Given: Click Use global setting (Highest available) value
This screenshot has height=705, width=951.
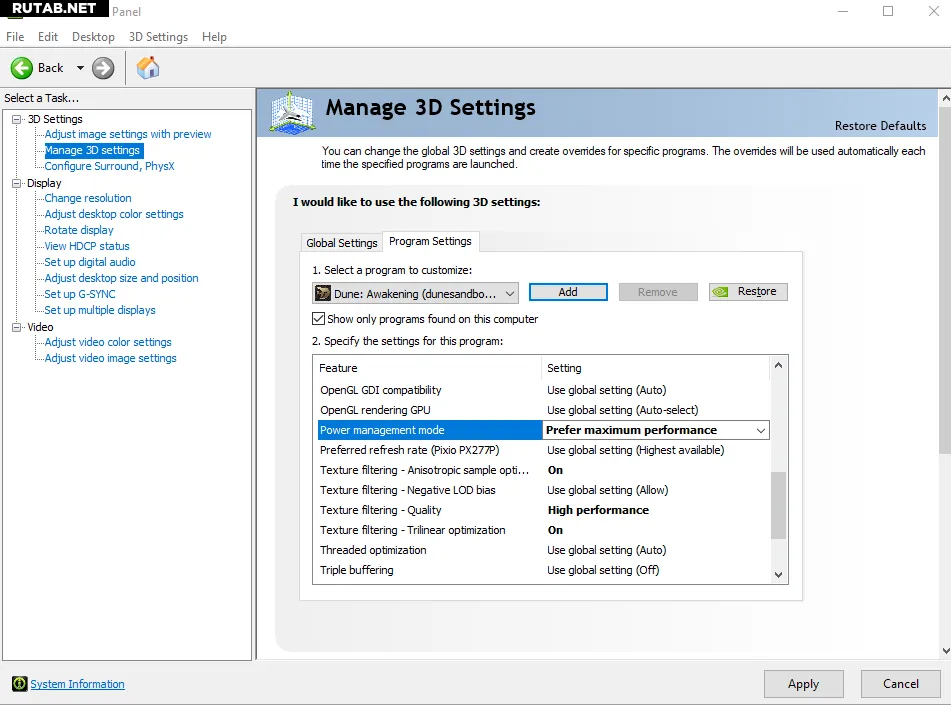Looking at the screenshot, I should pos(636,450).
